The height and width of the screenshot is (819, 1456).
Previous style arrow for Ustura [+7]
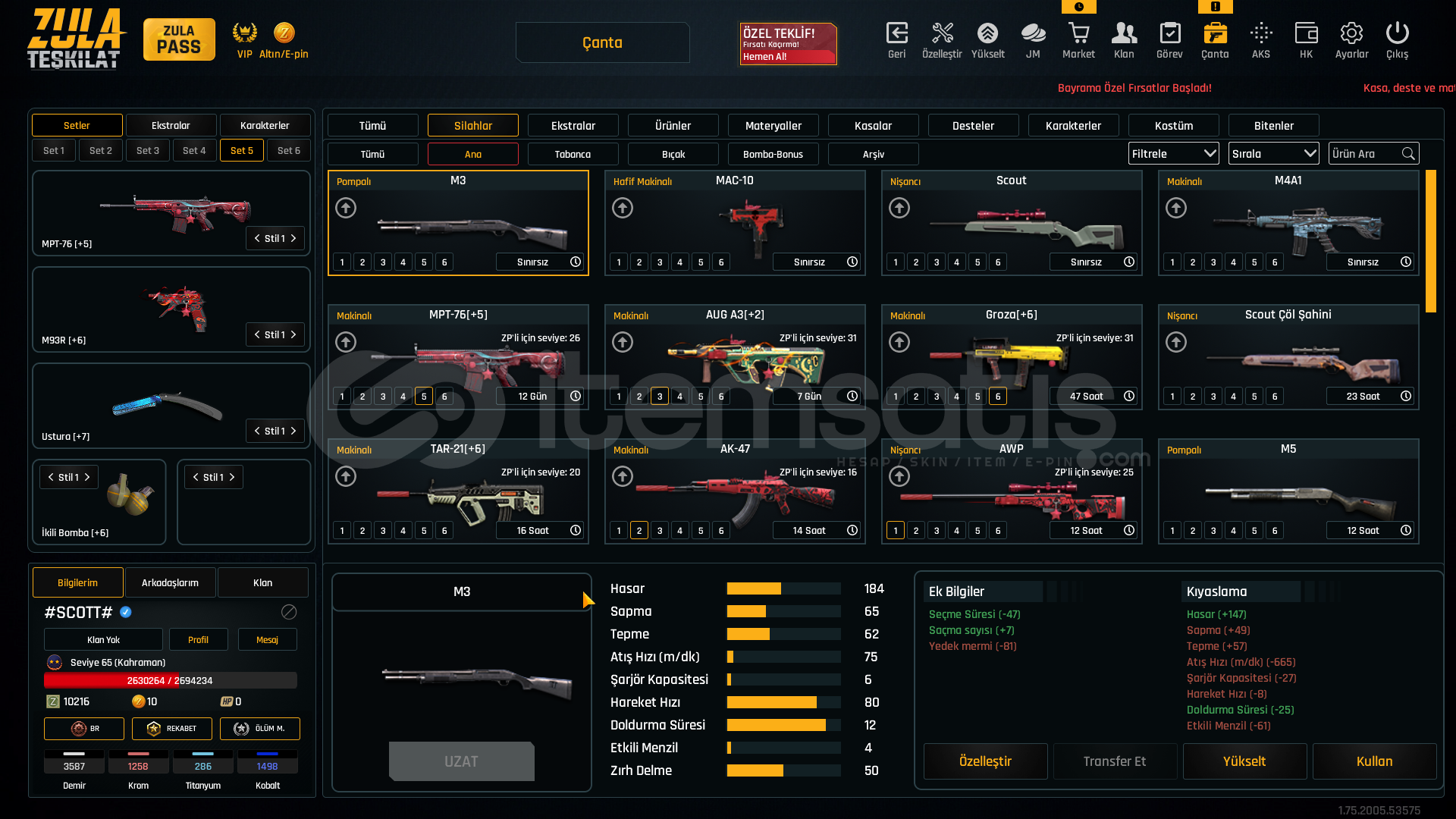click(257, 431)
